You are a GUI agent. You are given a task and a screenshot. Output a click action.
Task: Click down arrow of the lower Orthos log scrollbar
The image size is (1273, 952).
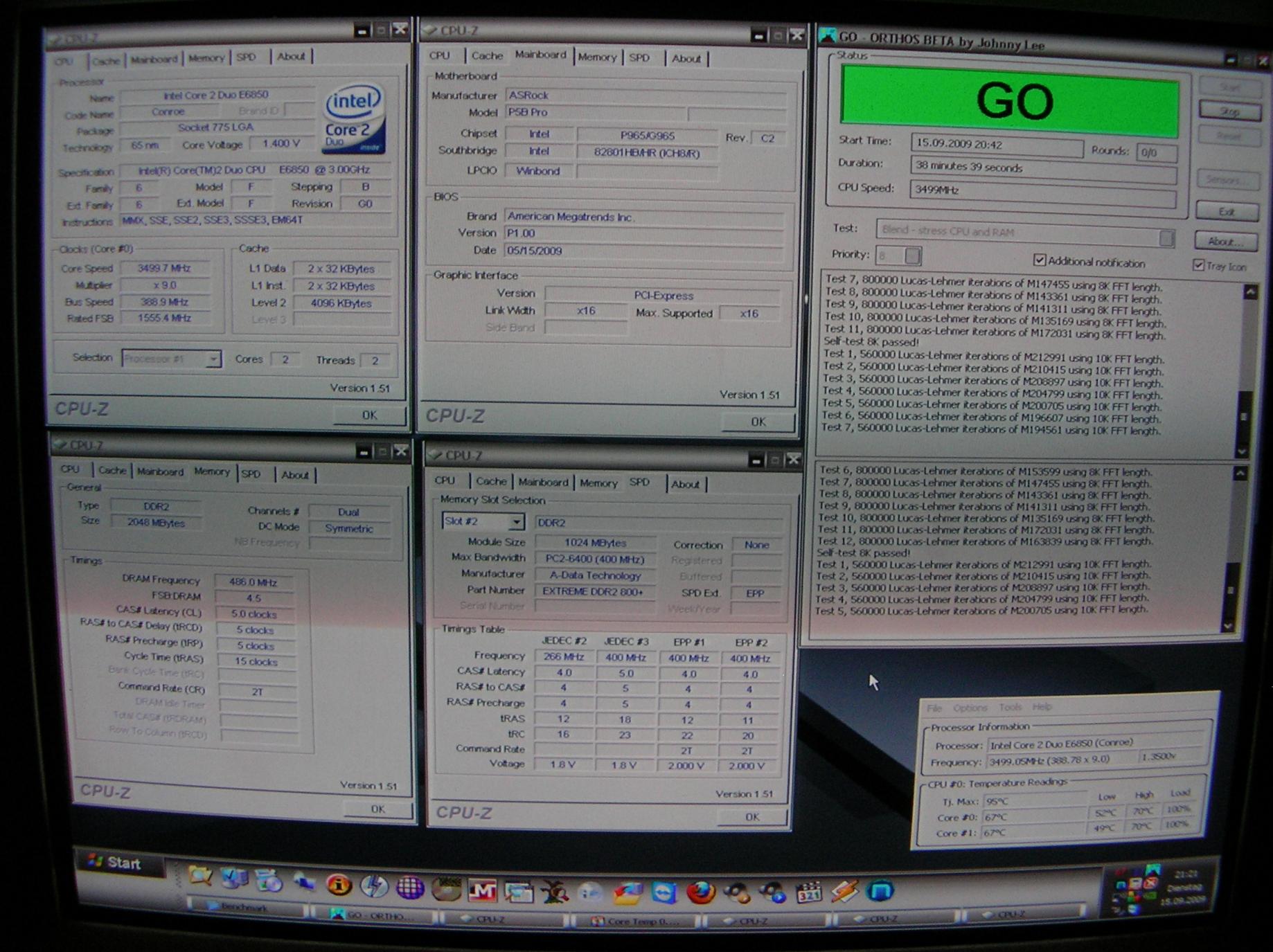click(x=1228, y=625)
